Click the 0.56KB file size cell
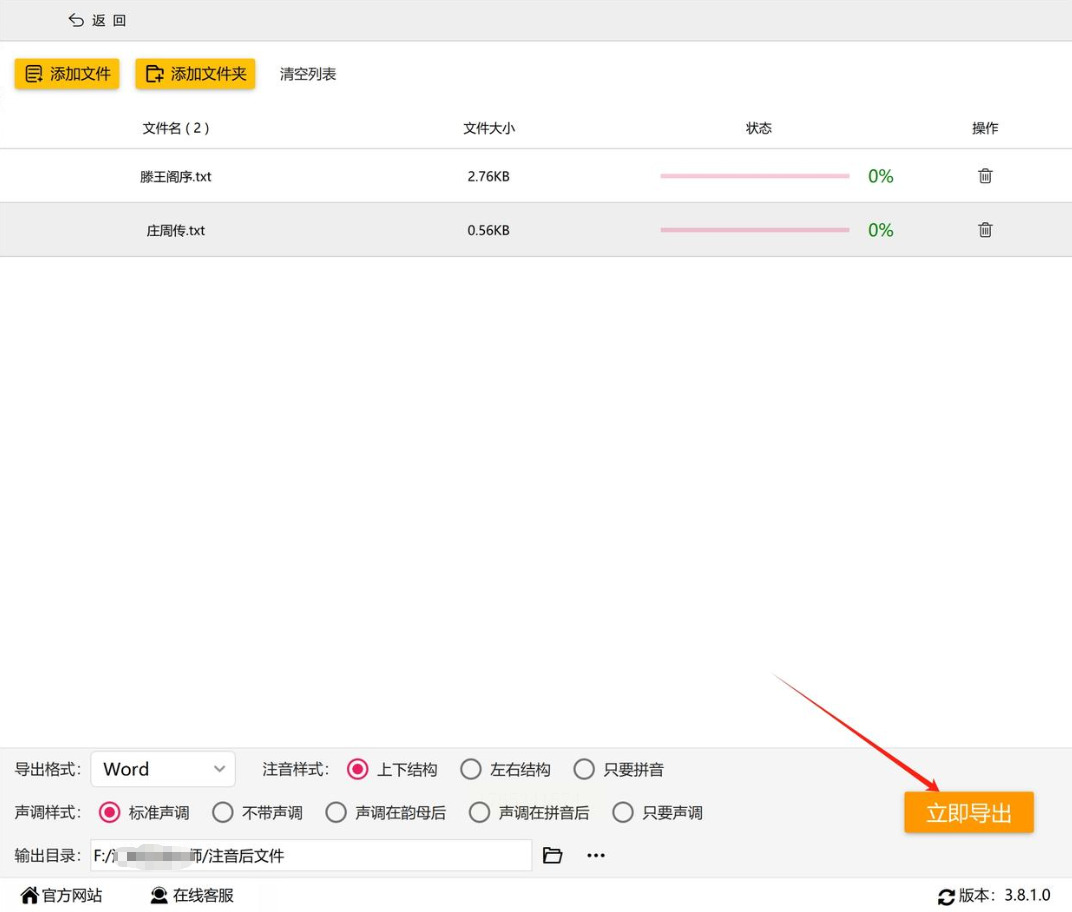Viewport: 1072px width, 912px height. click(488, 230)
